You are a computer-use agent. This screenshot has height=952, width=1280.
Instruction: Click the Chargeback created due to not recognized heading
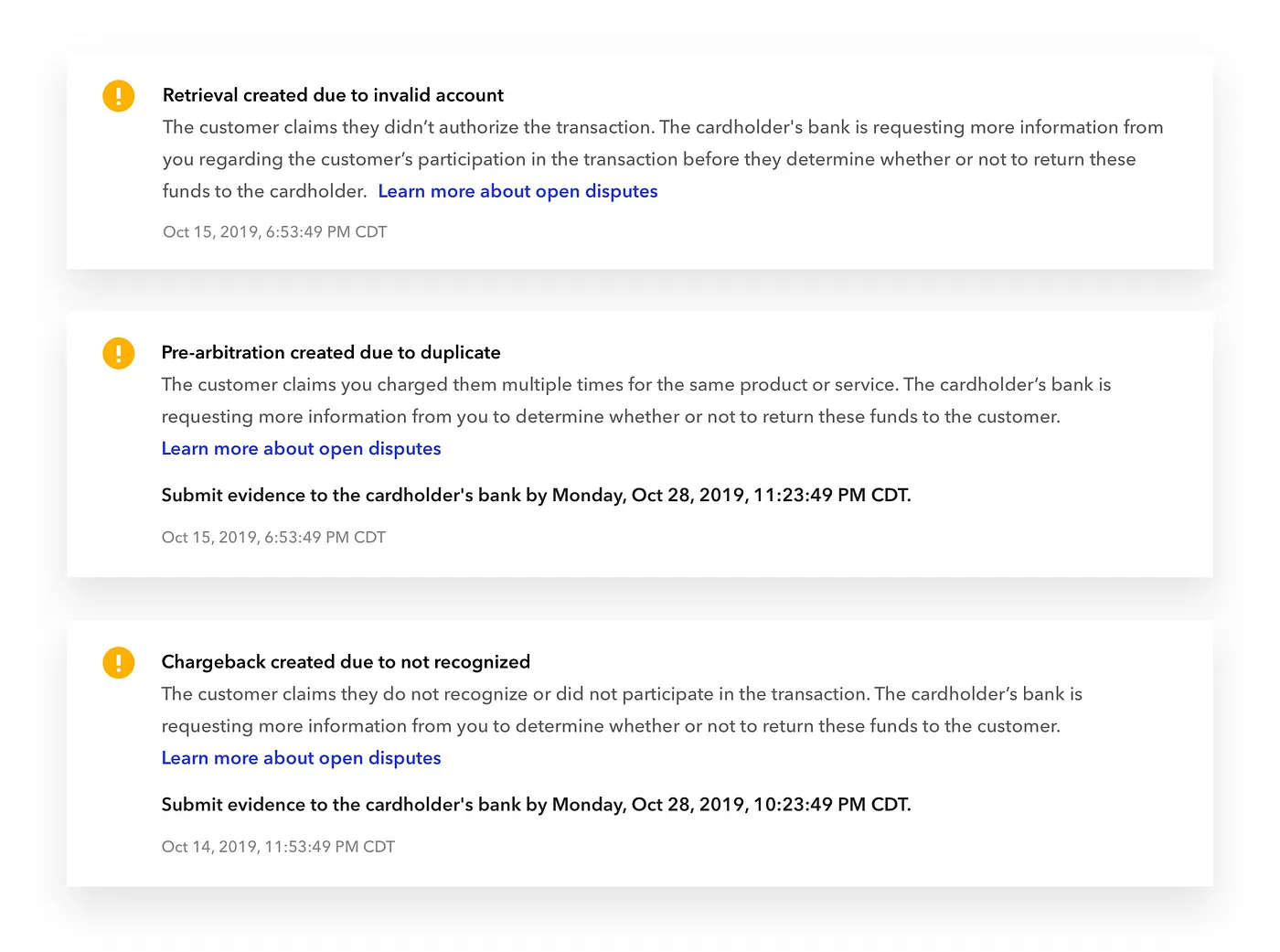pos(346,661)
